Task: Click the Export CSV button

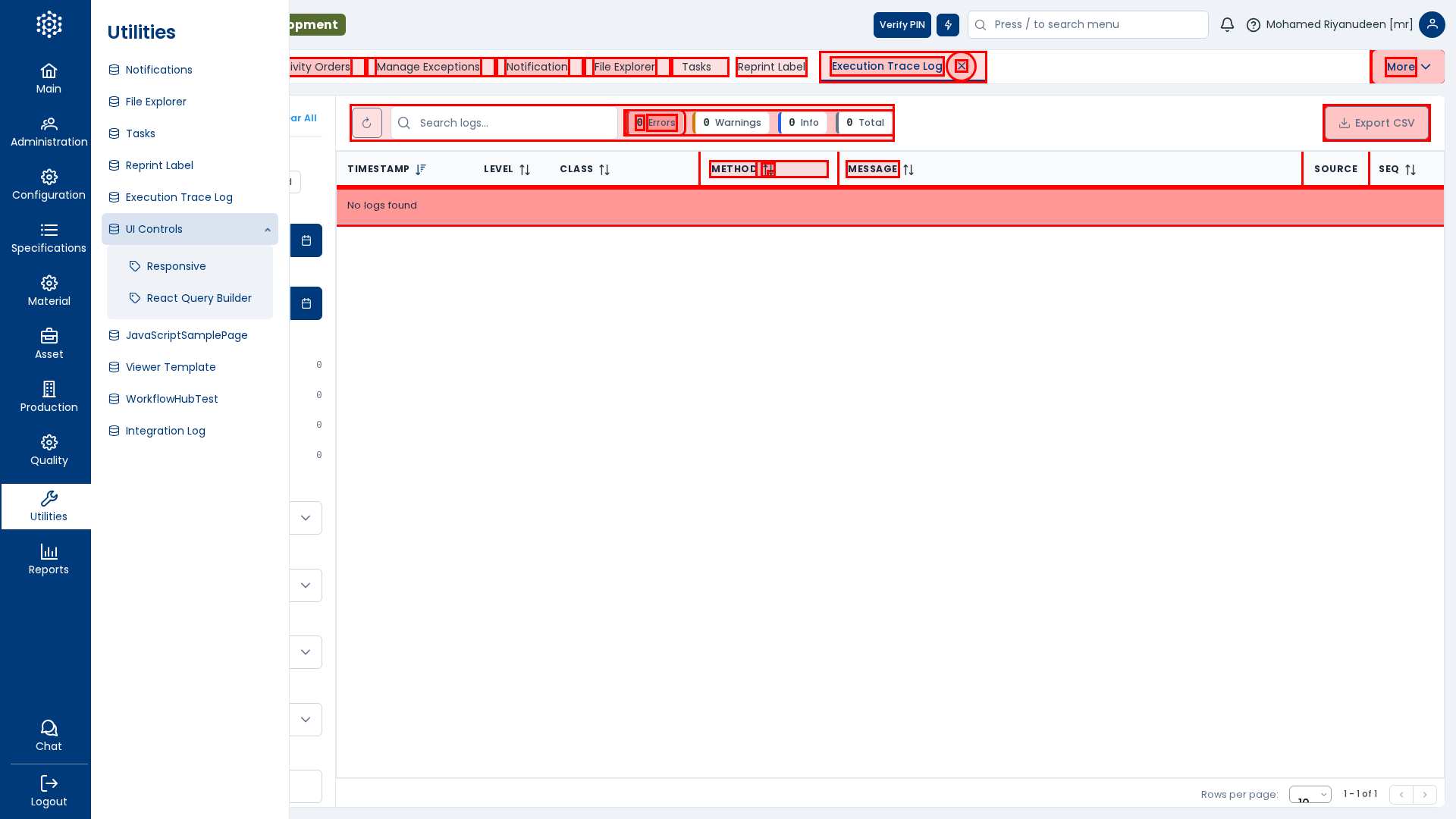Action: 1376,123
